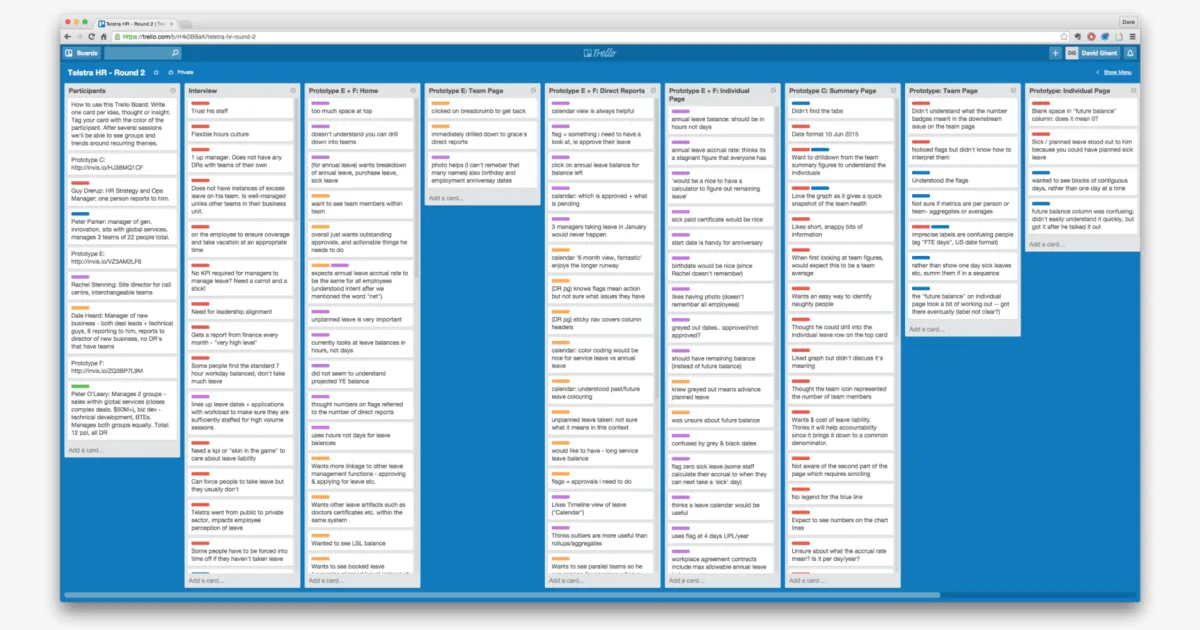This screenshot has width=1200, height=630.
Task: Click the Trello logo in the header
Action: pos(600,52)
